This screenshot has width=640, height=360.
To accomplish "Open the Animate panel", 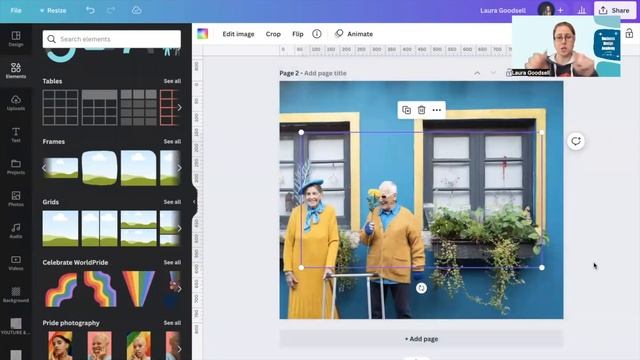I will point(353,34).
